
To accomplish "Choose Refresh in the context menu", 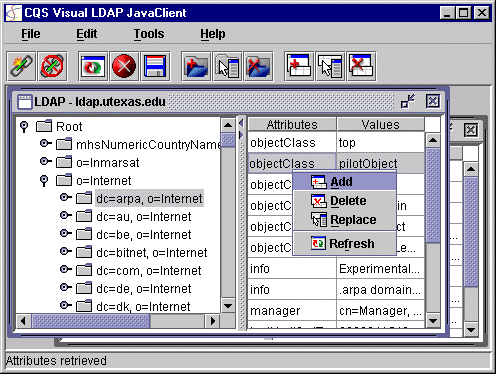I will [345, 244].
